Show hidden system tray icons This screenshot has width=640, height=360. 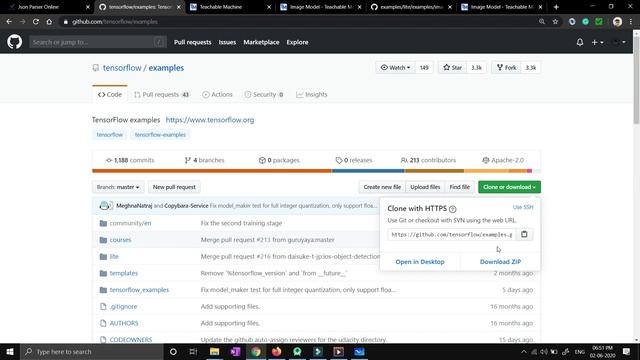click(524, 351)
